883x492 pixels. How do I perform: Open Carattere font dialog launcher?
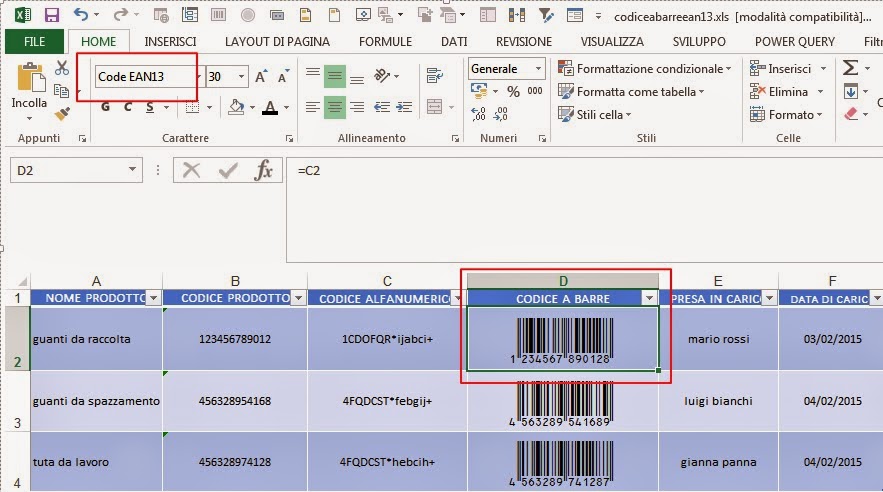pyautogui.click(x=289, y=138)
